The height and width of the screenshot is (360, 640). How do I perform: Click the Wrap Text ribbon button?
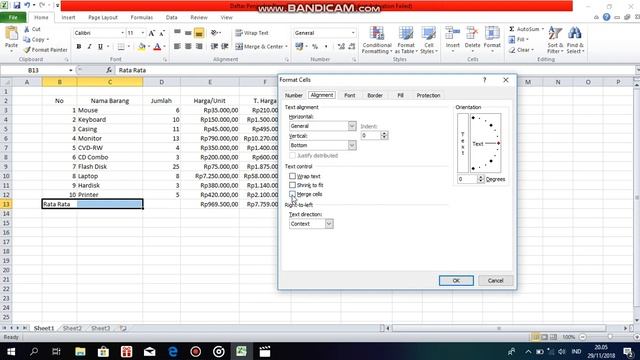coord(252,33)
